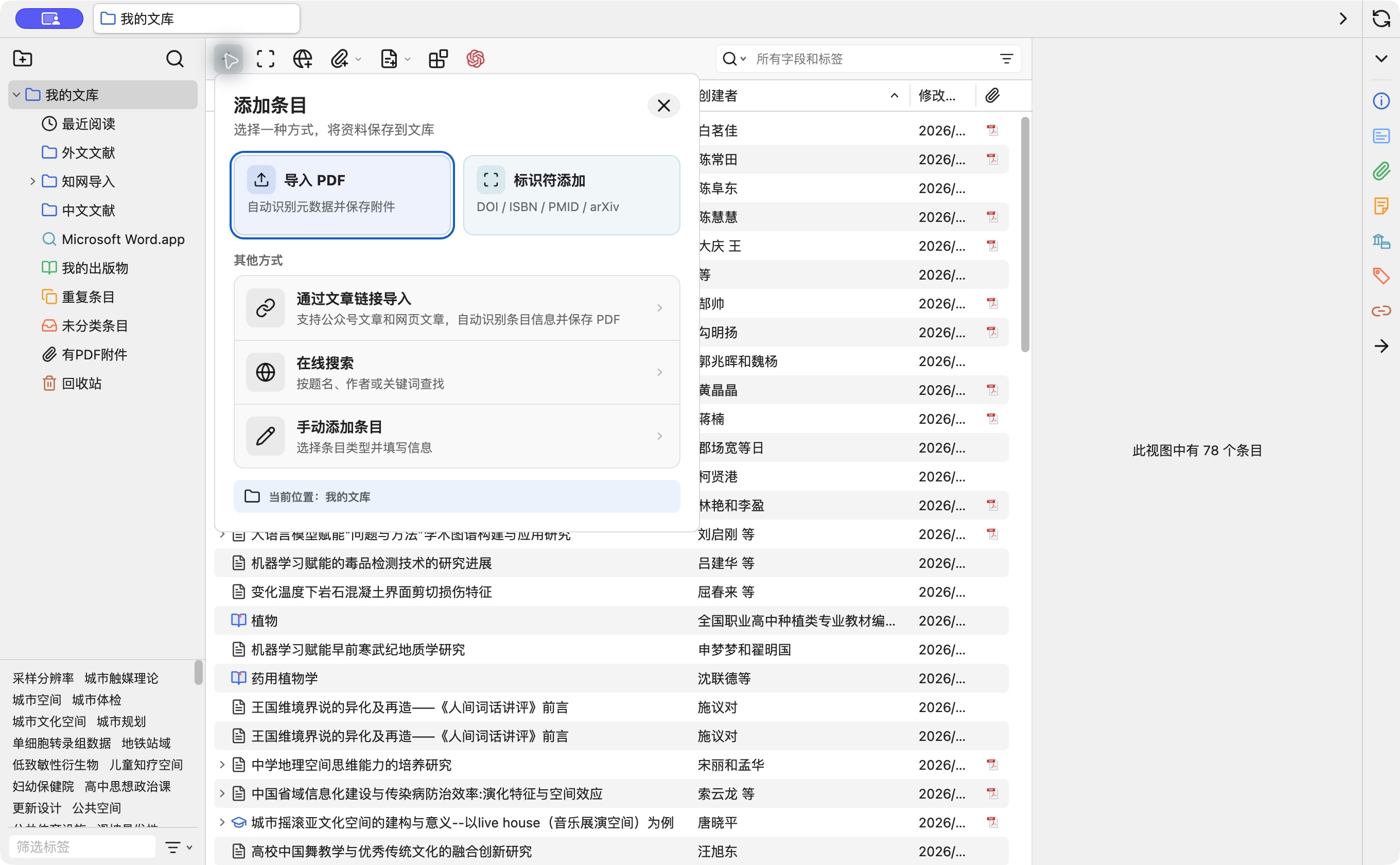Open the search mode dropdown arrow
1400x865 pixels.
point(743,59)
